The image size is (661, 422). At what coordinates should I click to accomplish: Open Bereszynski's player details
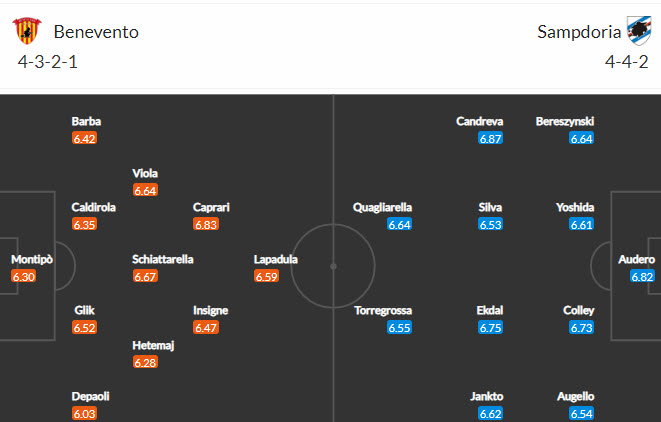click(565, 122)
